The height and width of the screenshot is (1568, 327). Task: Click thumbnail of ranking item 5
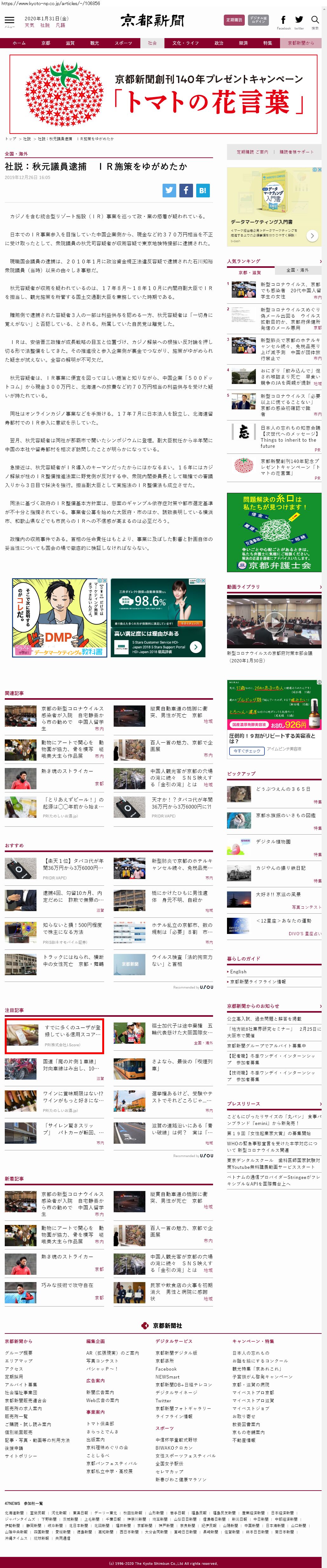tap(244, 401)
